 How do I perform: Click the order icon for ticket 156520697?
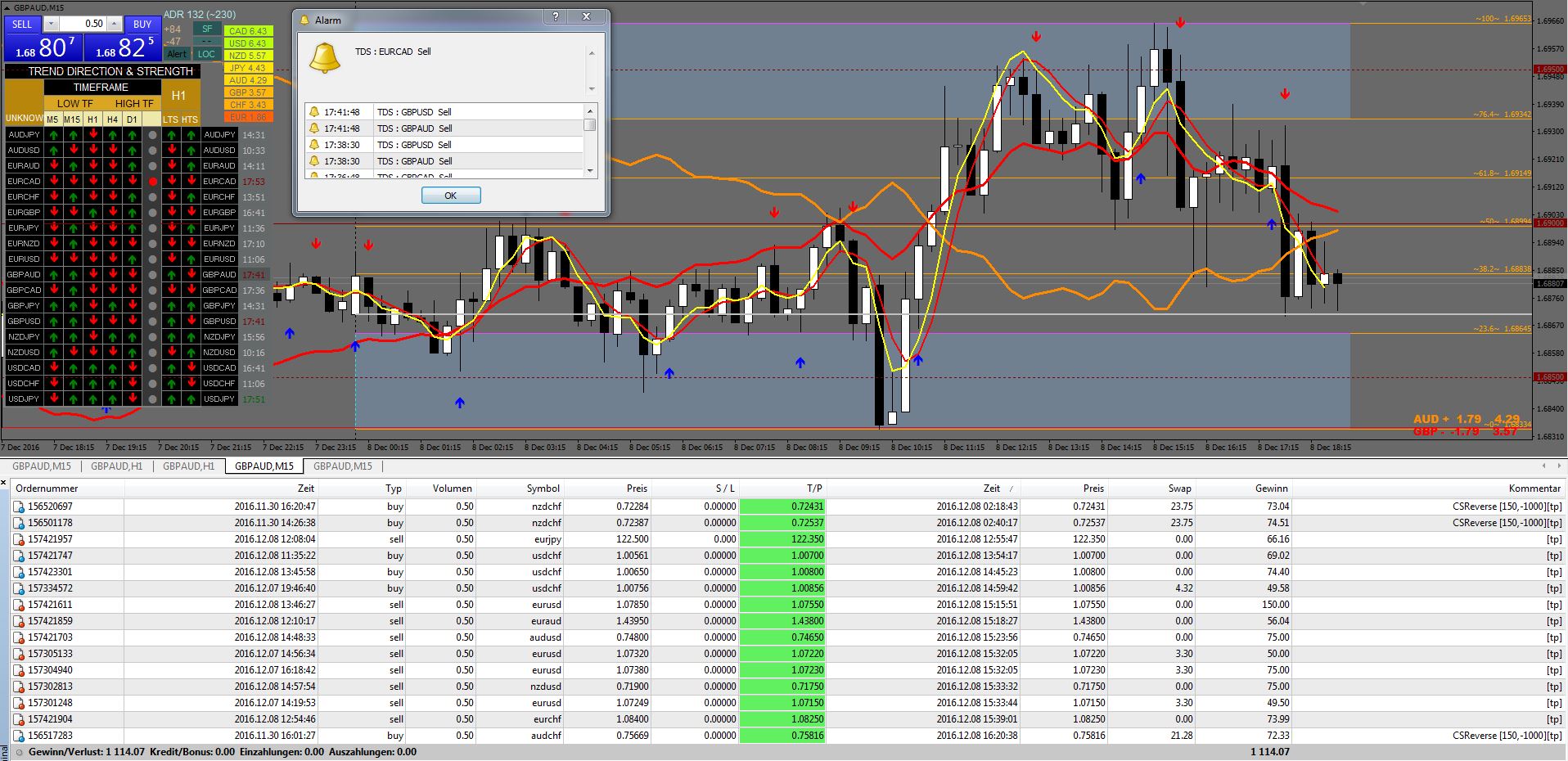pos(19,507)
